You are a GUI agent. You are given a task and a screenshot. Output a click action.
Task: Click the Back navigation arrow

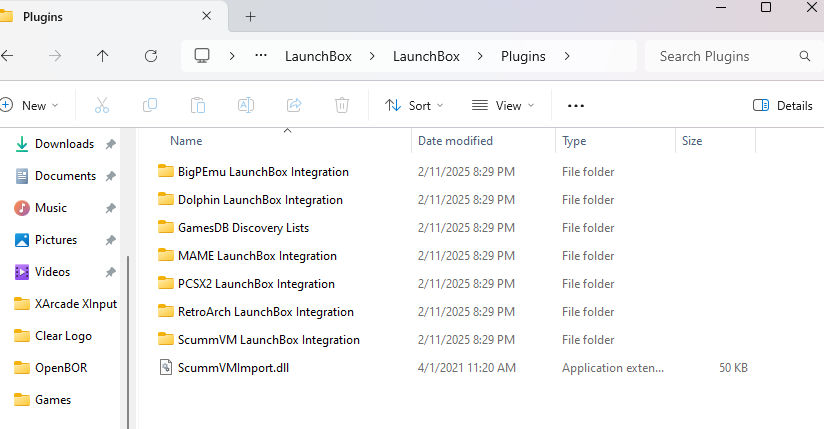pos(7,56)
